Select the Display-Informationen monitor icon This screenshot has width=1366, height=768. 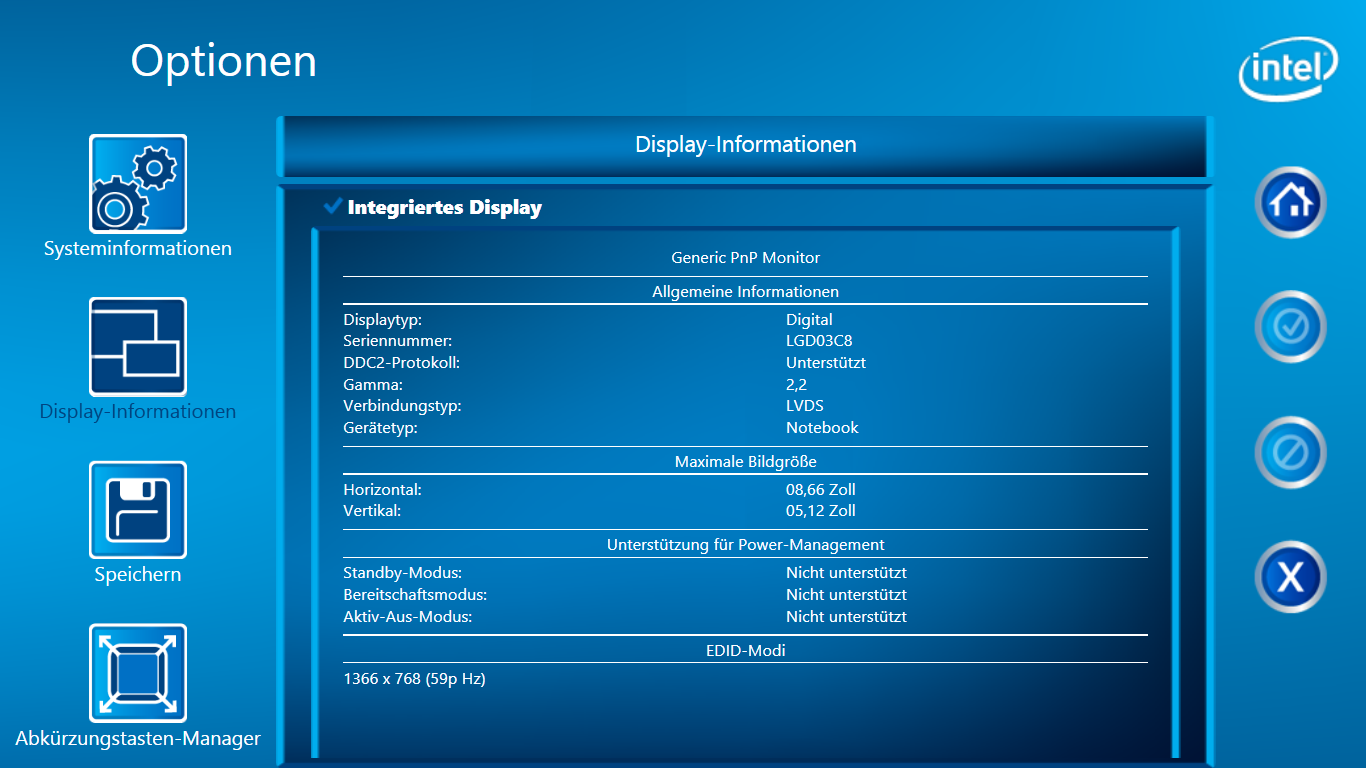pyautogui.click(x=138, y=347)
